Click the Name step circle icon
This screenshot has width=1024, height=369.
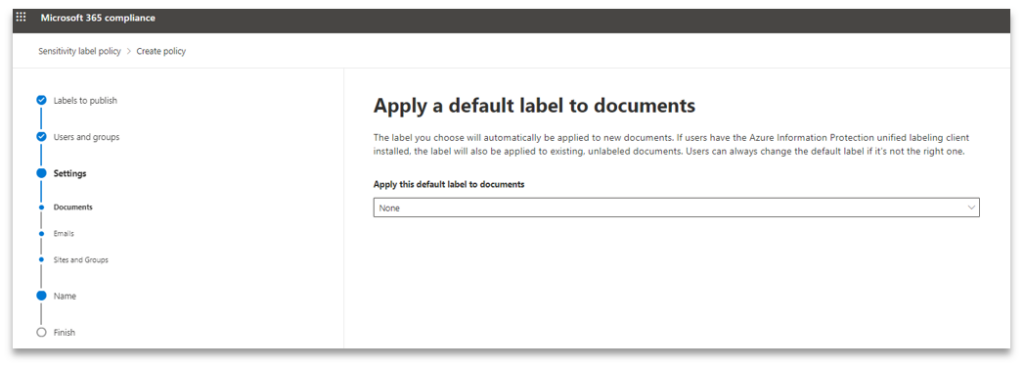(x=42, y=296)
